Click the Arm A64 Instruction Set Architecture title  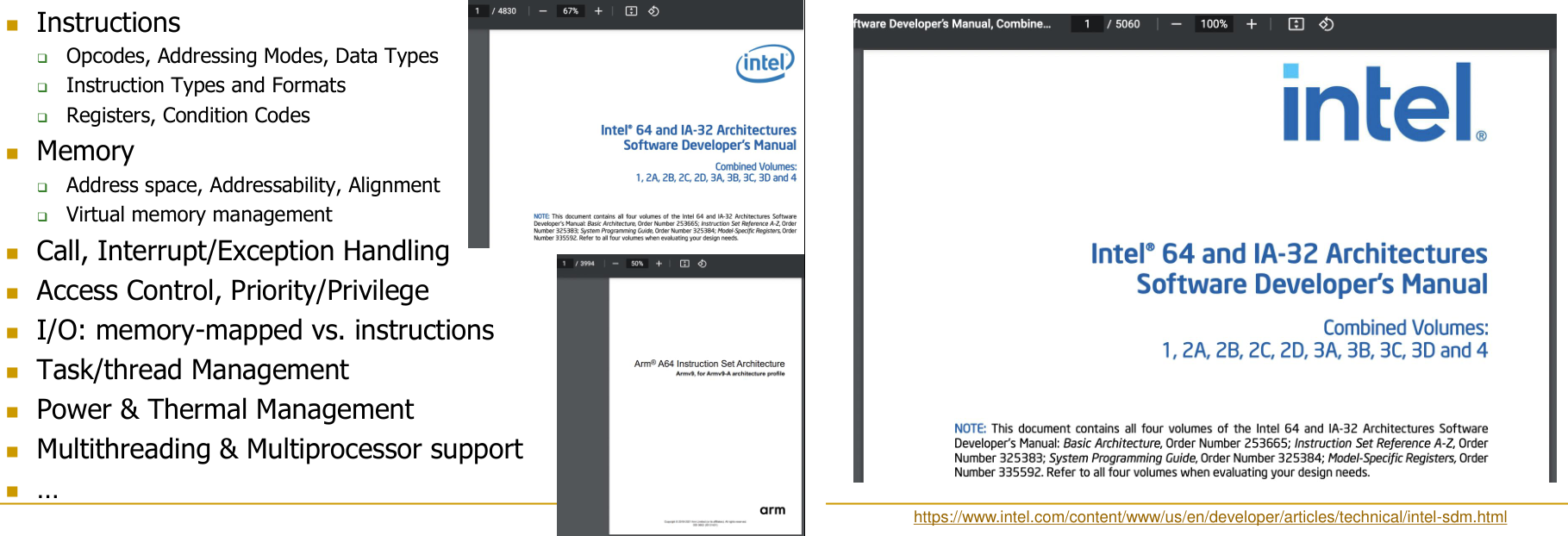pos(709,364)
